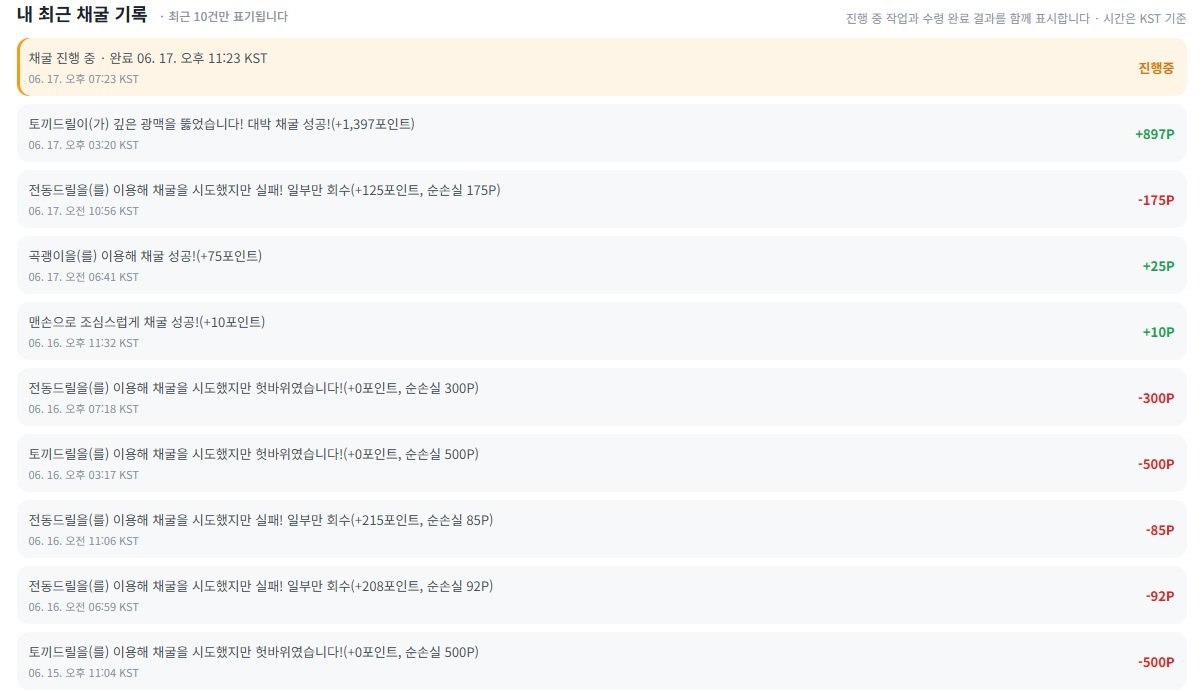The height and width of the screenshot is (693, 1202).
Task: Open the 토끼드릴 대박 채굴 성공 record
Action: point(601,133)
